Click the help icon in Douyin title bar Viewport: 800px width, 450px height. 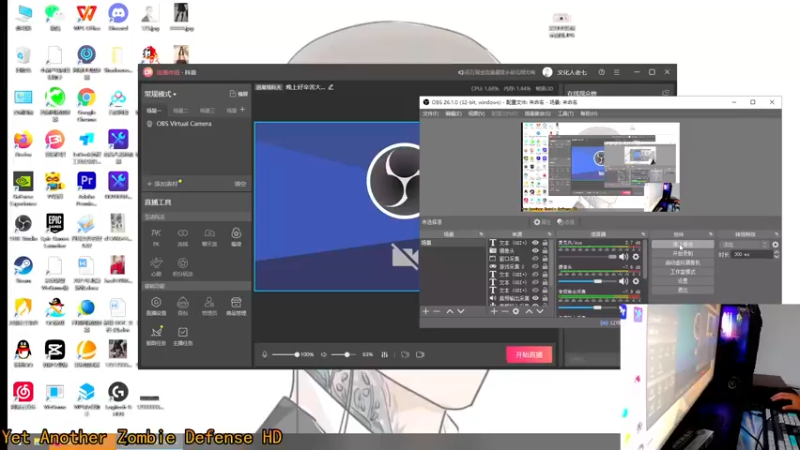602,72
